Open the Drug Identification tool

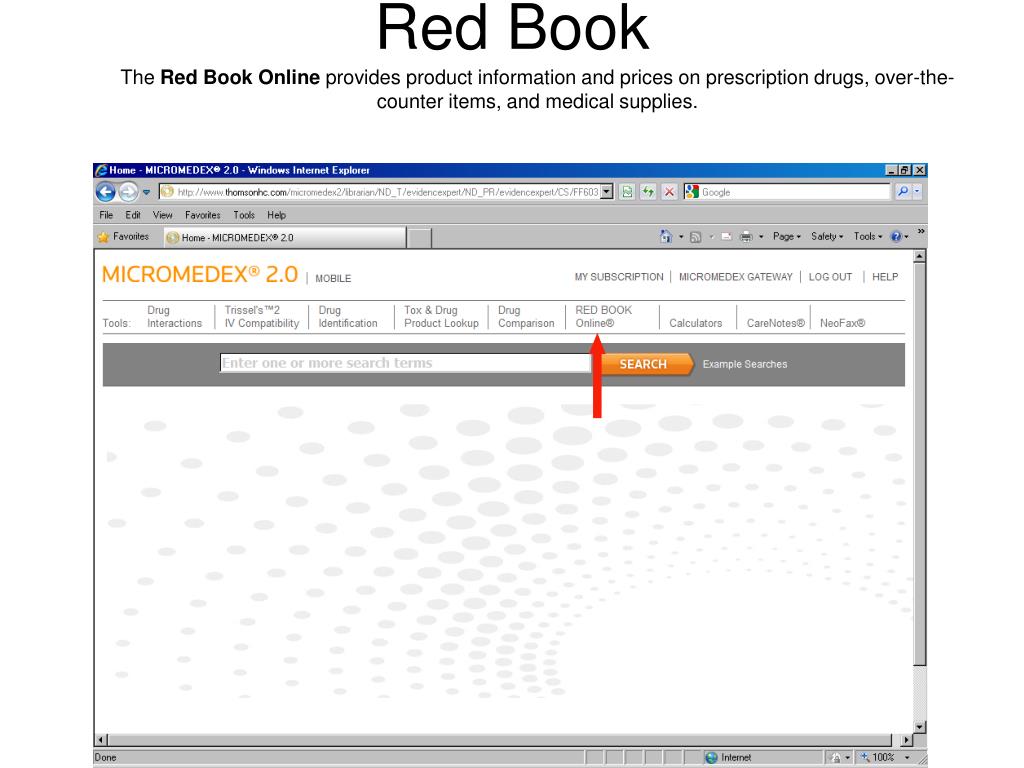tap(348, 317)
